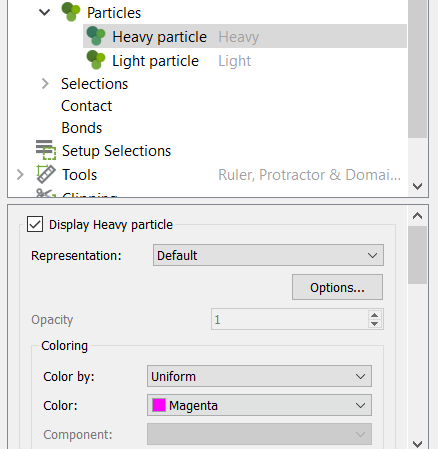Viewport: 438px width, 449px height.
Task: Open the Magenta color dropdown
Action: point(259,405)
